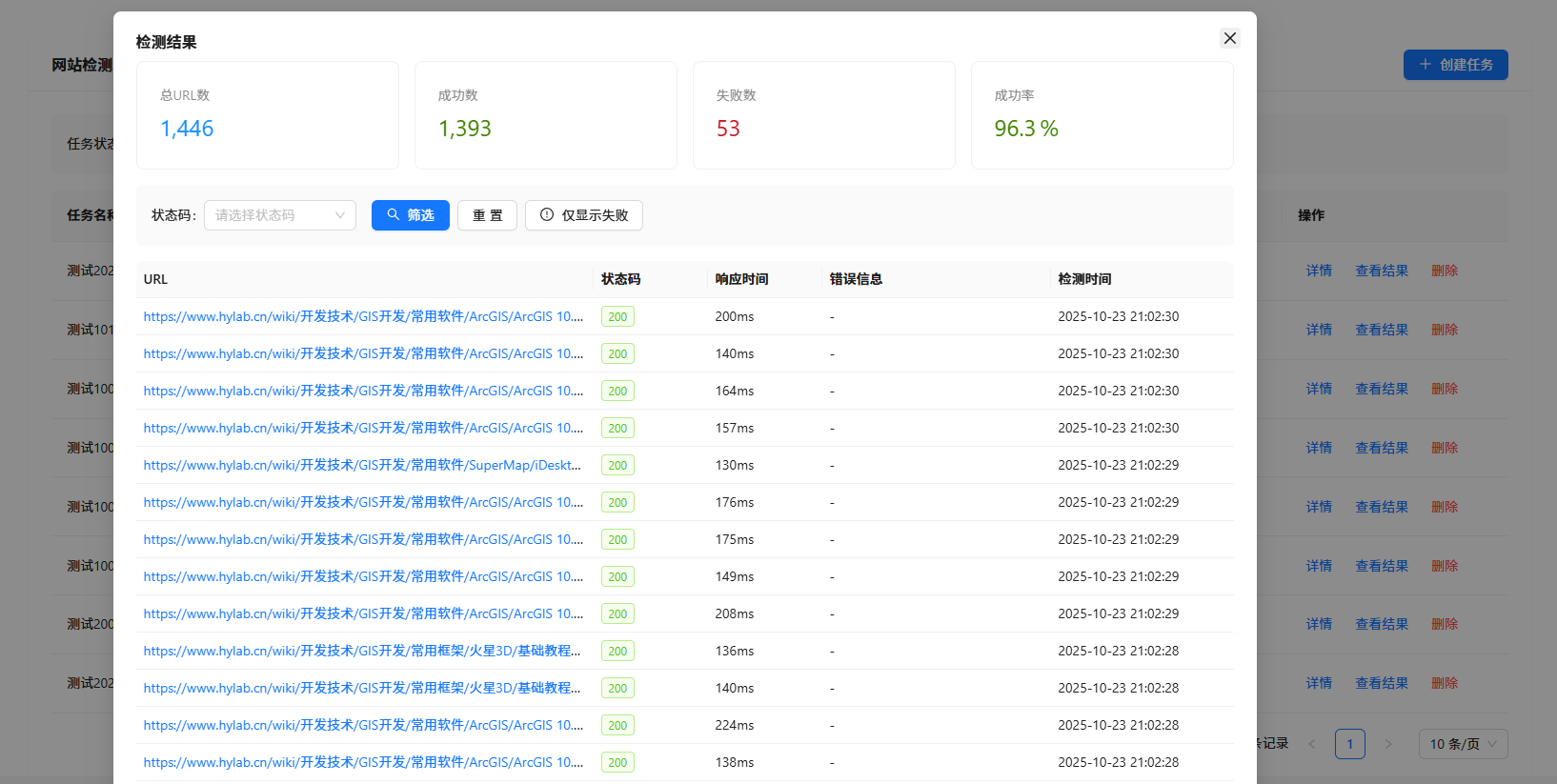Select page 1 in pagination

pos(1349,744)
